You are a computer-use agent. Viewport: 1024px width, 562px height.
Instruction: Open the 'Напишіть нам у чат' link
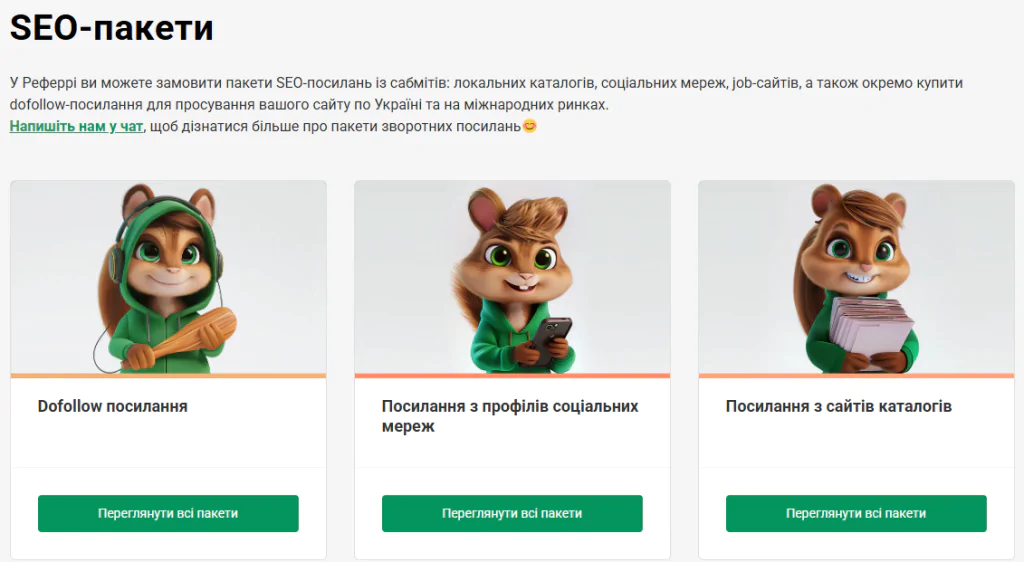[76, 126]
